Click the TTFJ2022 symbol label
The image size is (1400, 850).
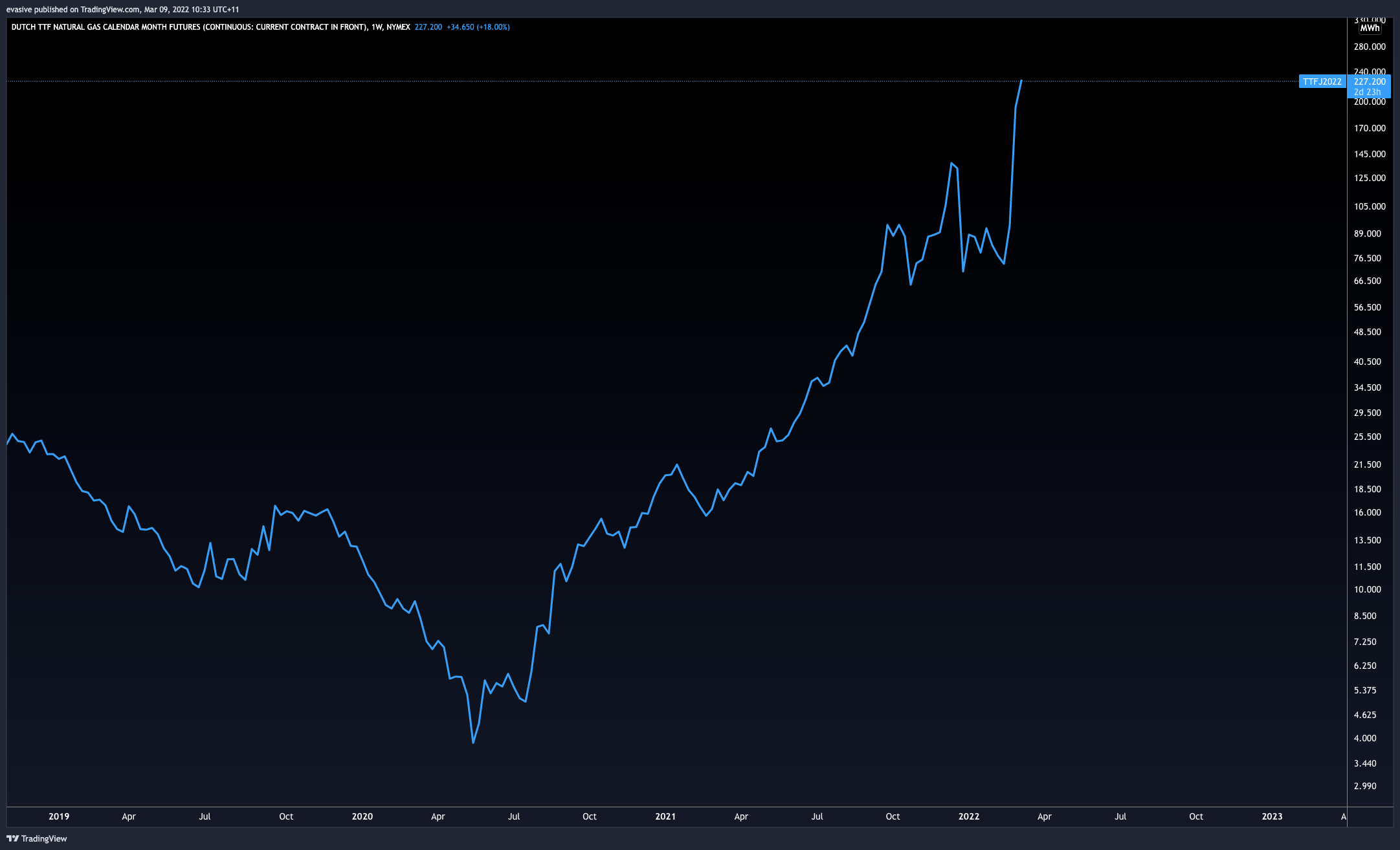(x=1322, y=82)
